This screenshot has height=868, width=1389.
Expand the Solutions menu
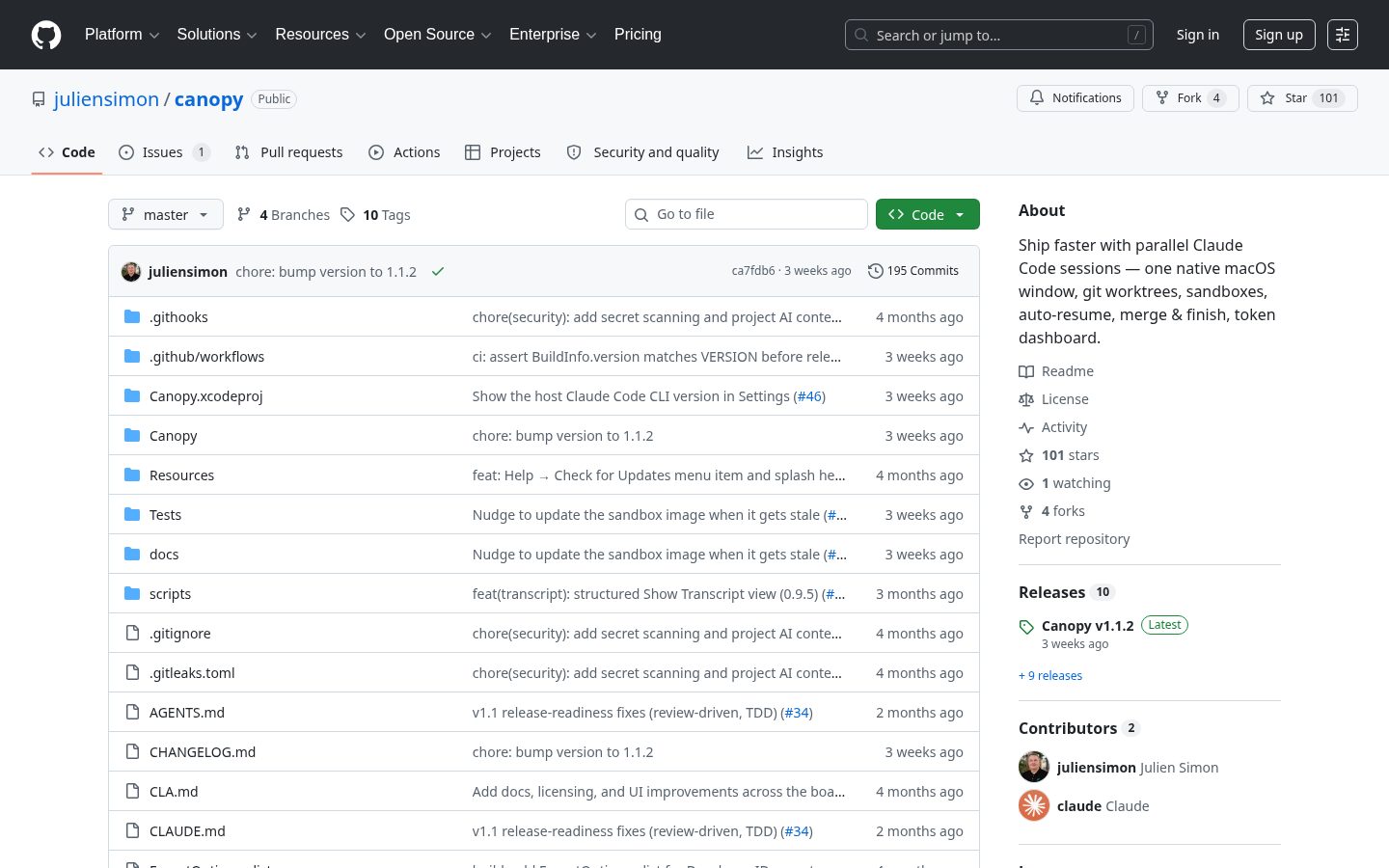(x=217, y=35)
